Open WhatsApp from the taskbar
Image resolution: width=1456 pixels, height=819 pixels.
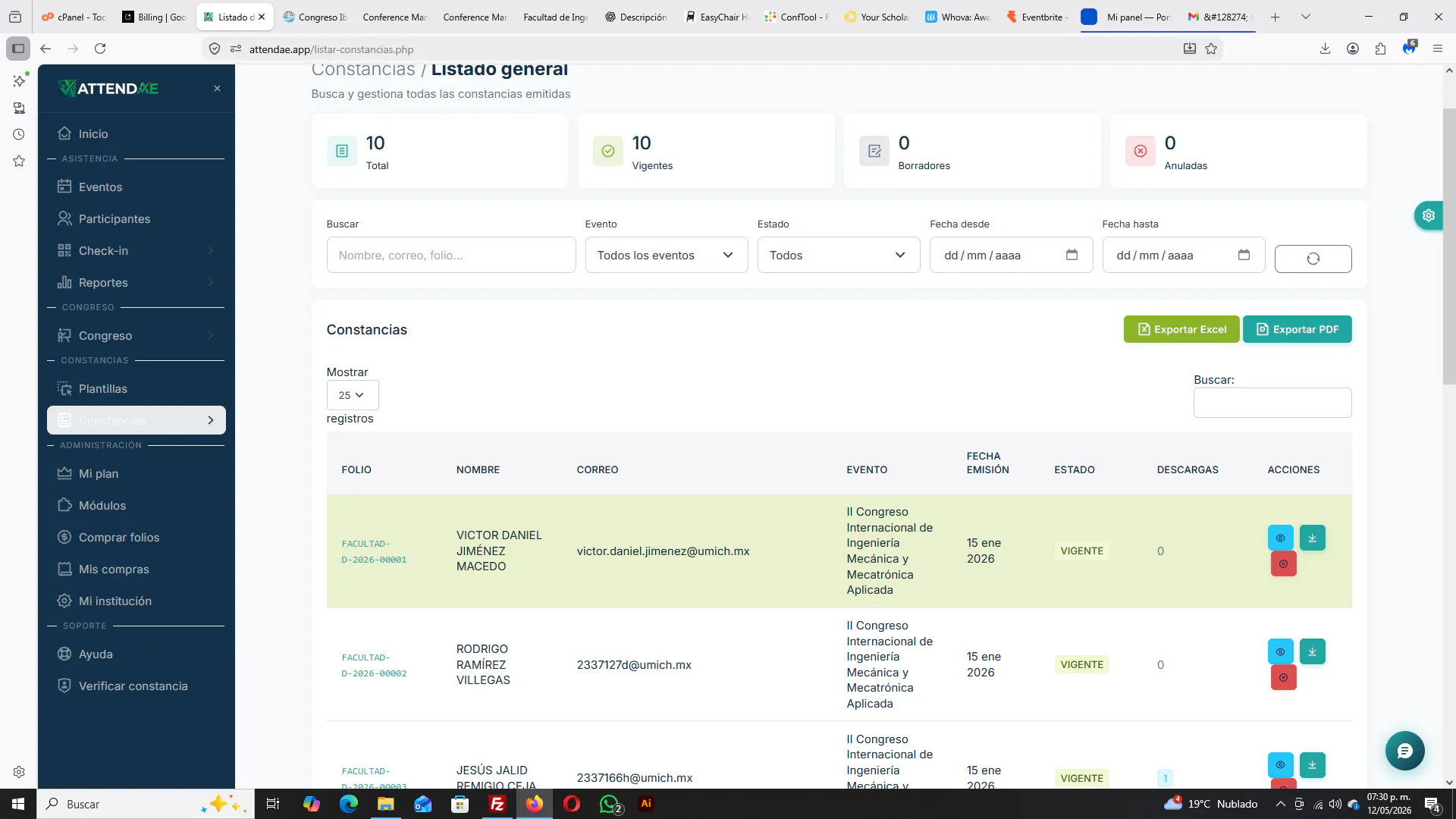[610, 804]
